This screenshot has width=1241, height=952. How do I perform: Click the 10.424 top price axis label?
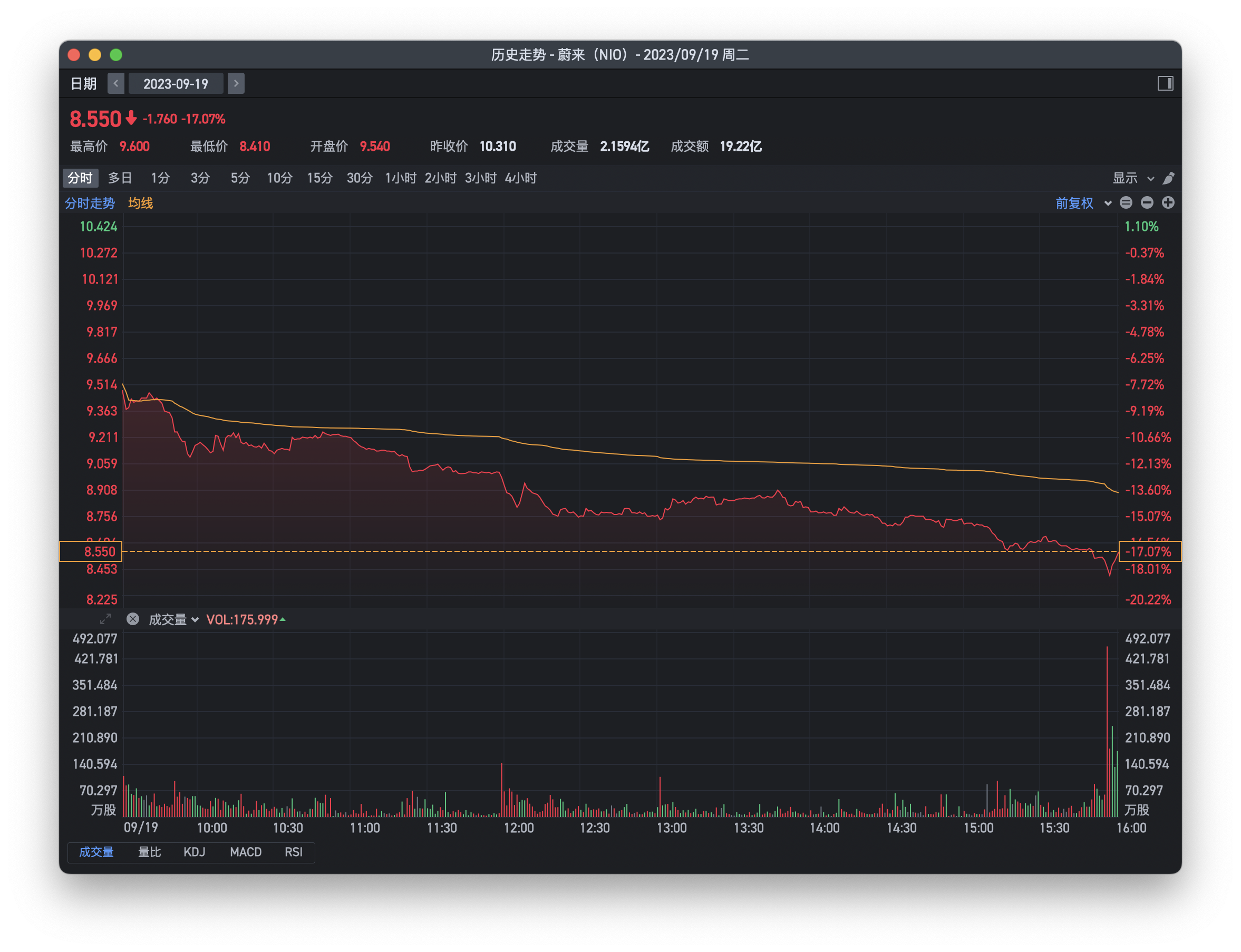coord(98,226)
